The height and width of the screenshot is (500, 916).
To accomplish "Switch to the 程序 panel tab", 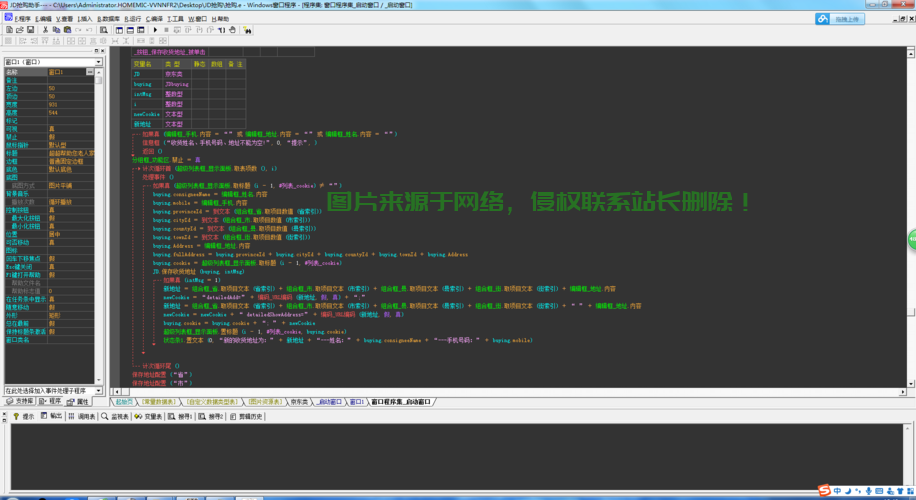I will tap(50, 401).
